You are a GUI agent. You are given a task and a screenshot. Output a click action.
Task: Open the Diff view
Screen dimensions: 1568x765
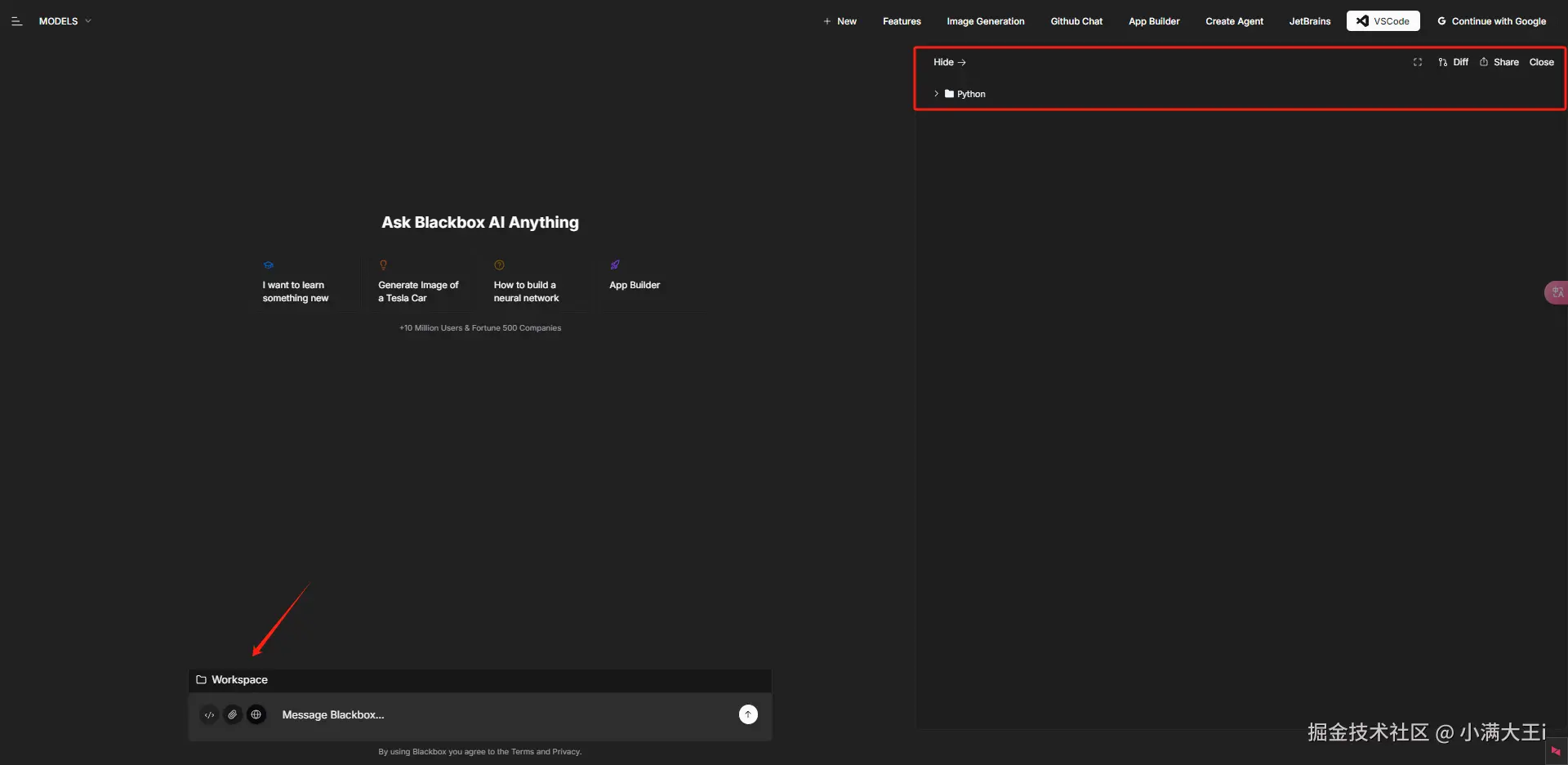click(x=1453, y=62)
